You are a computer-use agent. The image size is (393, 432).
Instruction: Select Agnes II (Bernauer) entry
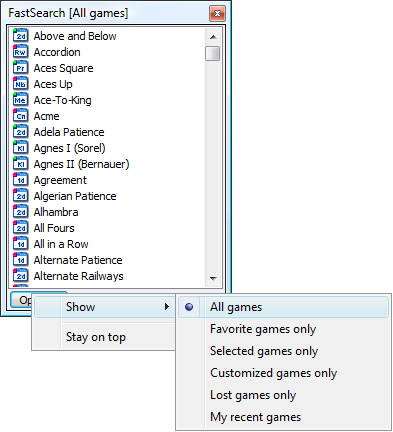[81, 164]
